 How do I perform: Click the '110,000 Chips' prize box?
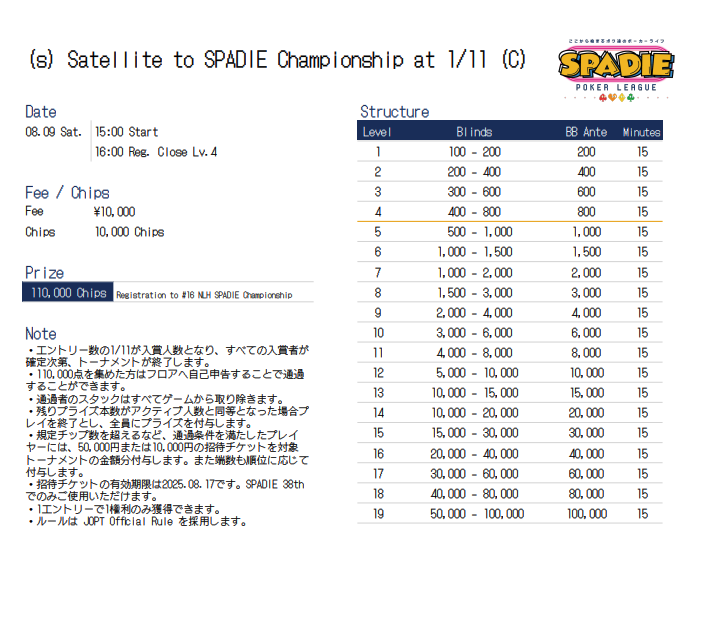pos(68,292)
